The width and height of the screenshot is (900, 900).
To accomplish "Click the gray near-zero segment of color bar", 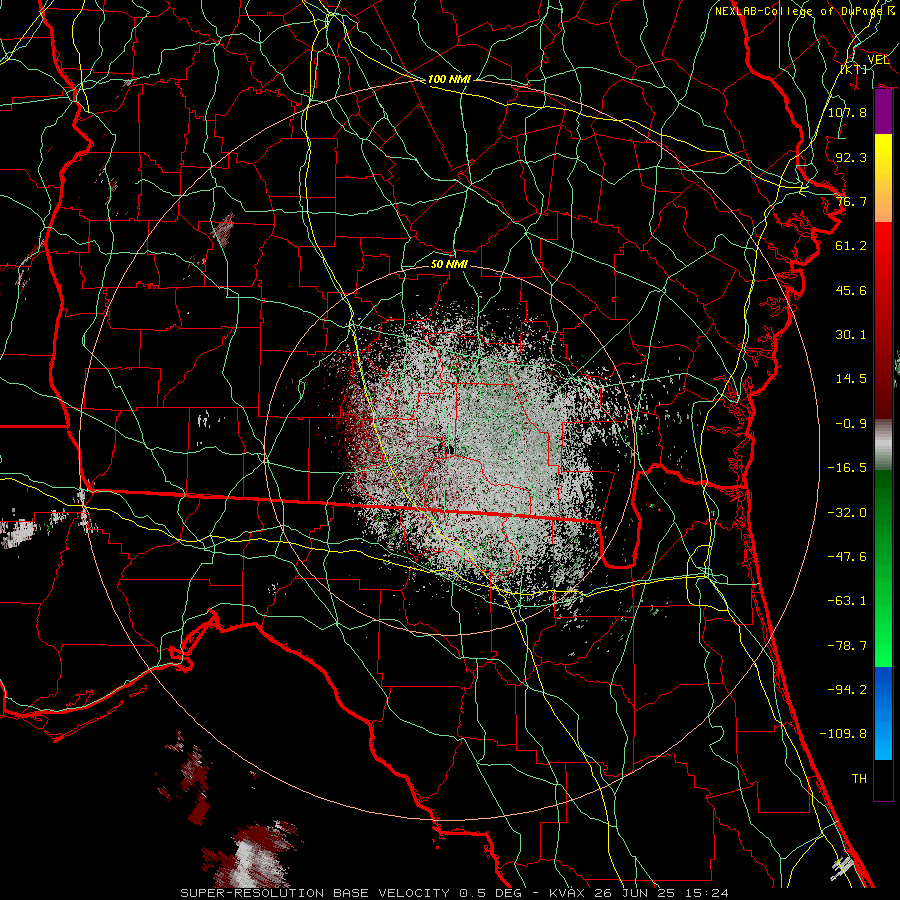I will (x=883, y=442).
